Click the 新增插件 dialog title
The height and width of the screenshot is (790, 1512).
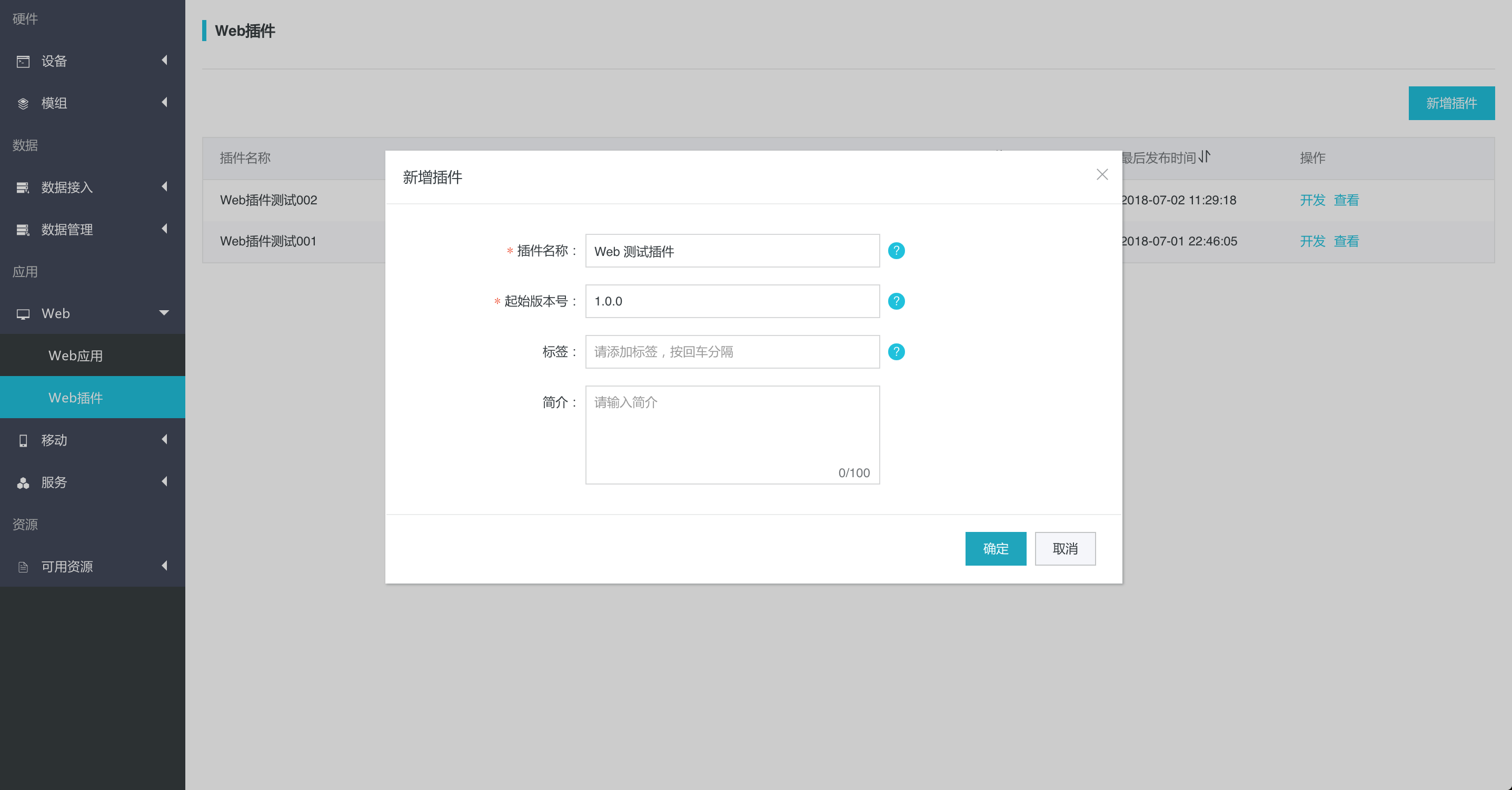pyautogui.click(x=433, y=177)
